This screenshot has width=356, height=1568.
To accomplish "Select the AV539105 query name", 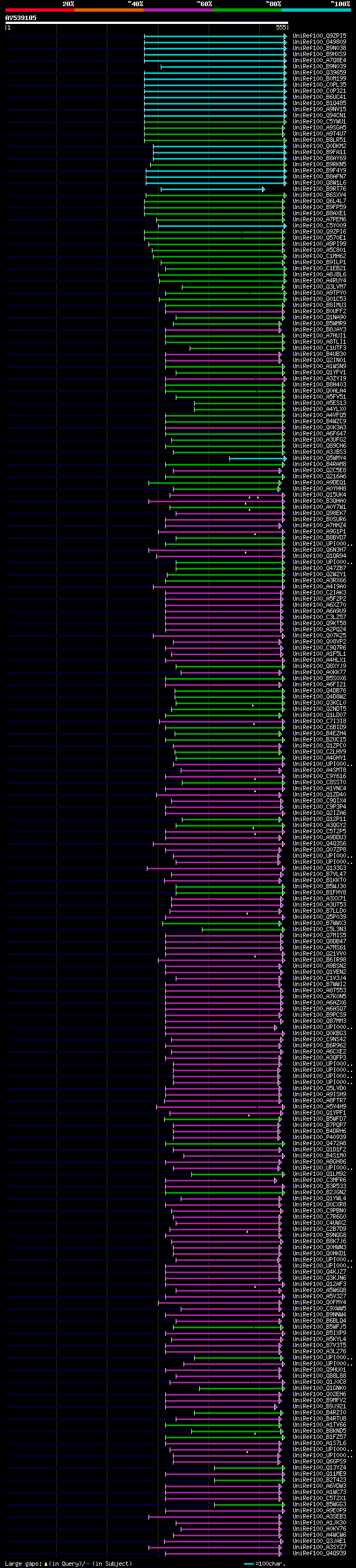I will click(x=21, y=18).
